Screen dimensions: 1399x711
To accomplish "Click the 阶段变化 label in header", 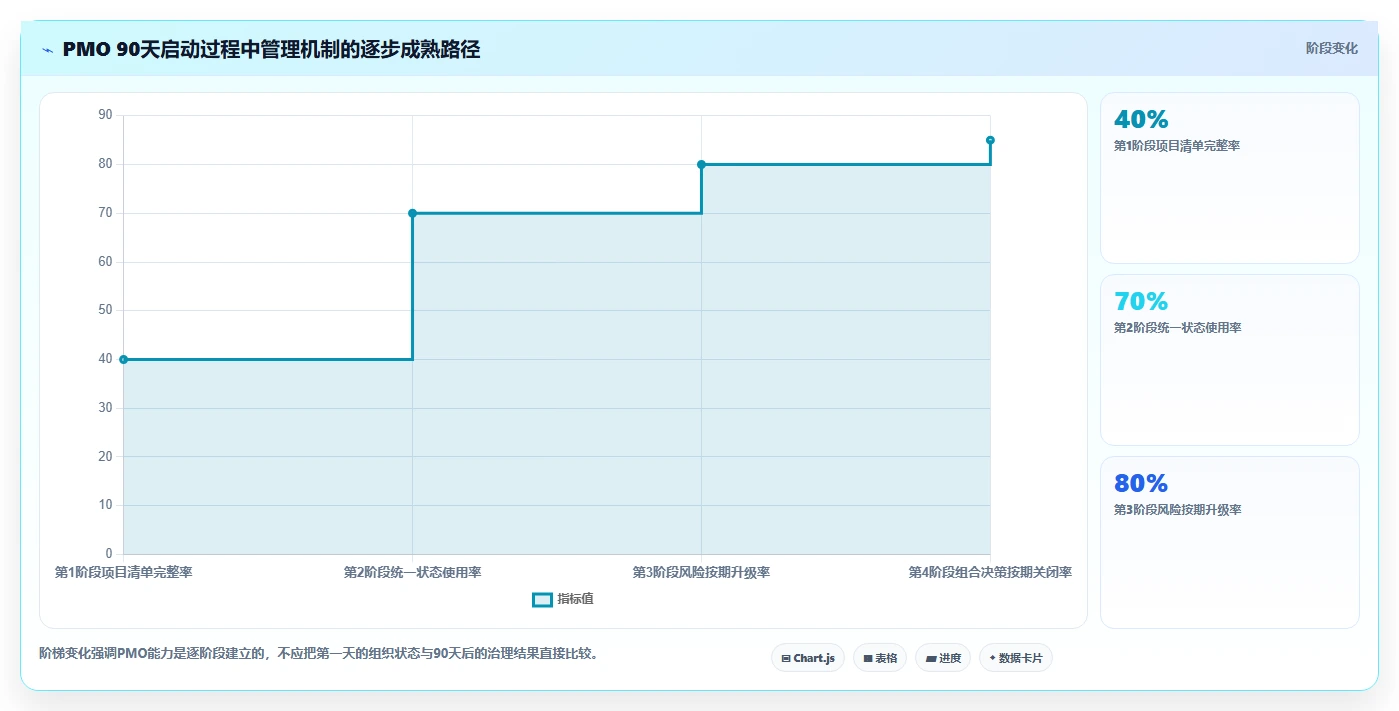I will (1331, 48).
